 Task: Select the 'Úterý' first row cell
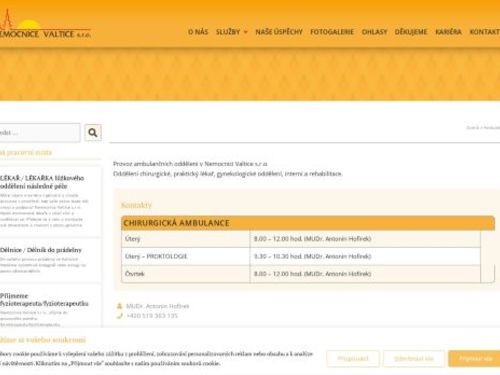pos(186,239)
